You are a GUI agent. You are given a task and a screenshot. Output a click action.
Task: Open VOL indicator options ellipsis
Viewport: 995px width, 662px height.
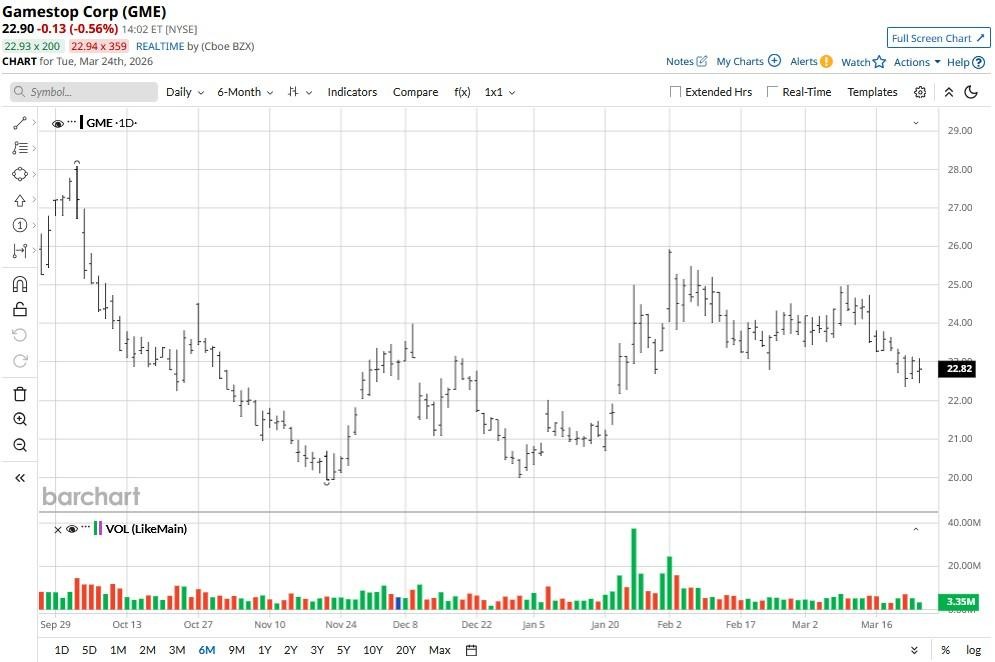[86, 527]
